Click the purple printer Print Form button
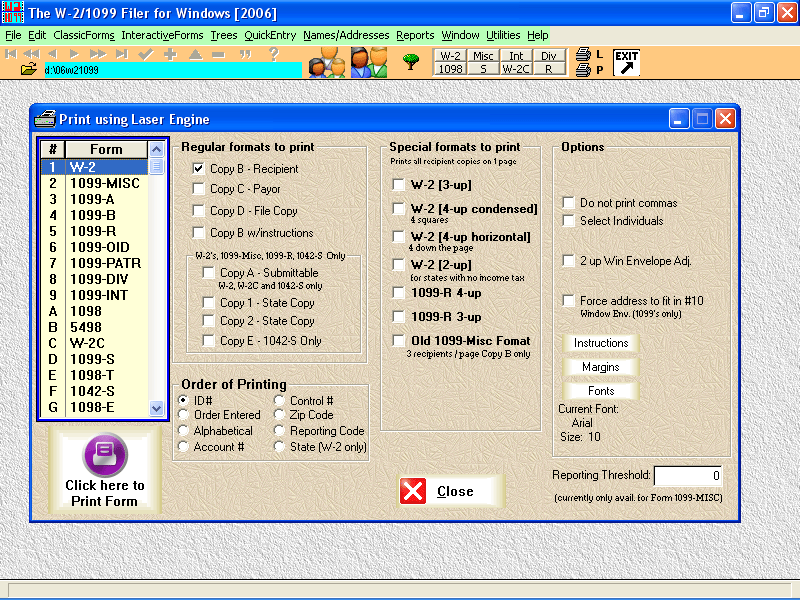This screenshot has height=600, width=800. point(105,470)
